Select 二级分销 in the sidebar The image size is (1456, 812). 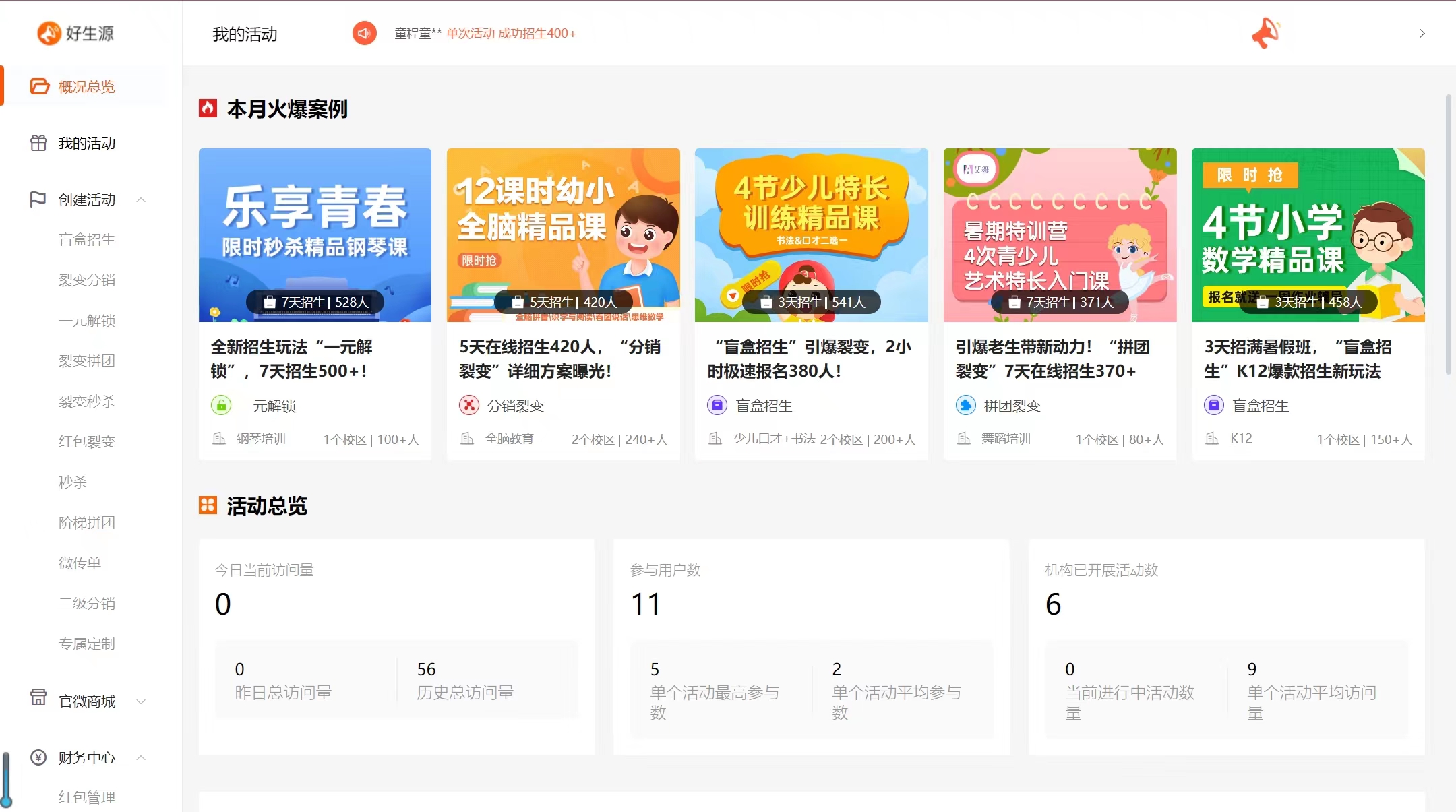pyautogui.click(x=87, y=603)
